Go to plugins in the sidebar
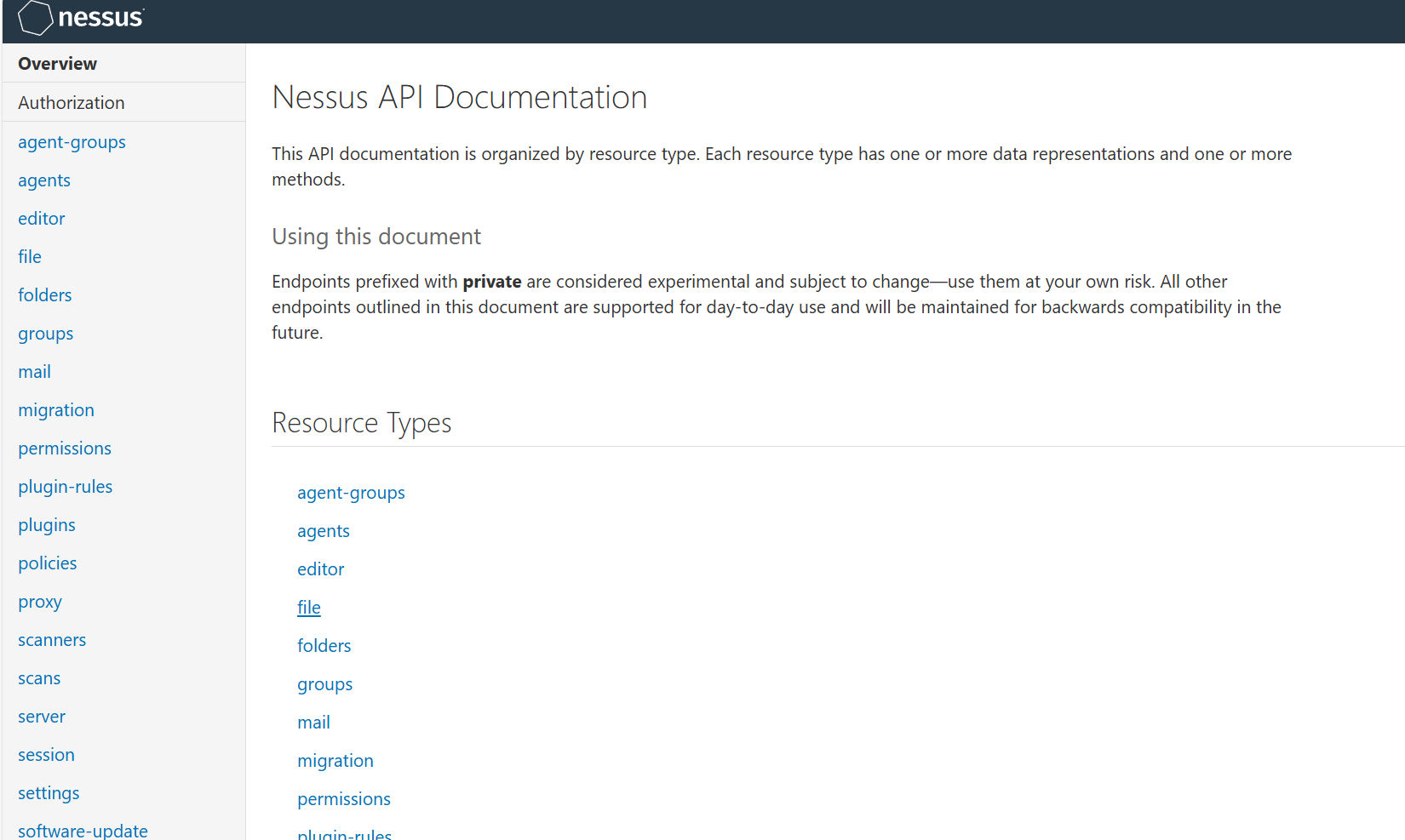The image size is (1405, 840). [47, 525]
